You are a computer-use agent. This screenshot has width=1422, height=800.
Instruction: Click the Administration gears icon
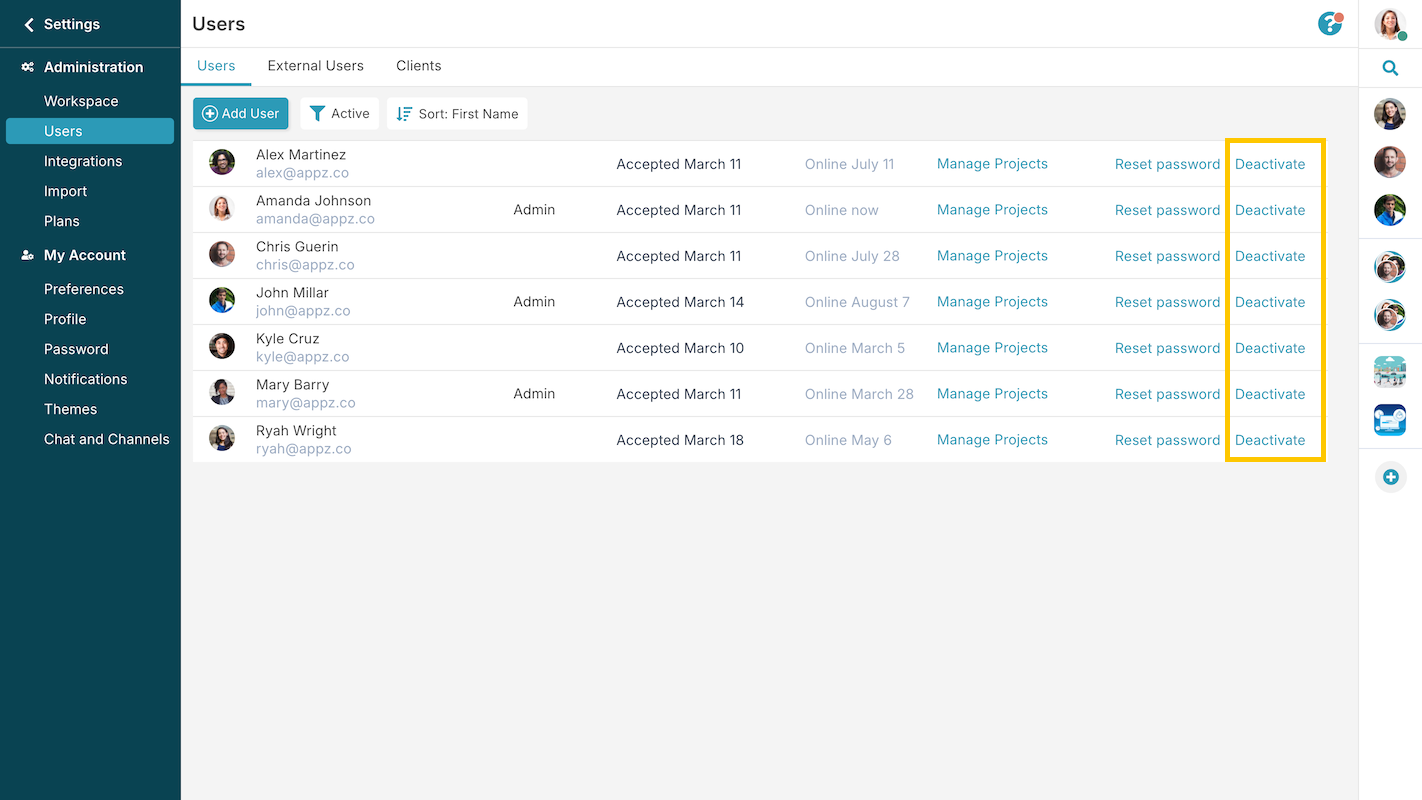(x=27, y=67)
